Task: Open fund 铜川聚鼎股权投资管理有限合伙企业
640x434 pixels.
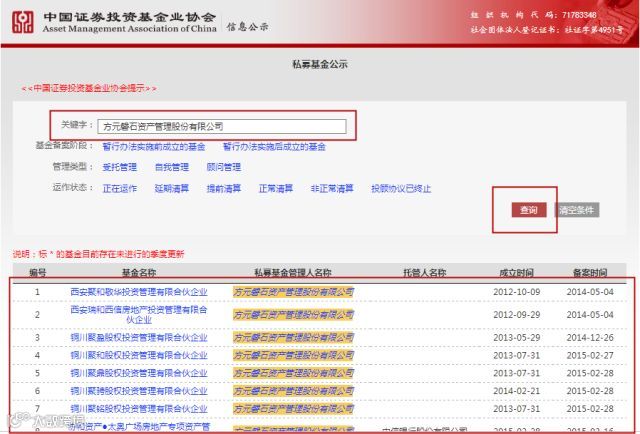Action: pos(139,373)
